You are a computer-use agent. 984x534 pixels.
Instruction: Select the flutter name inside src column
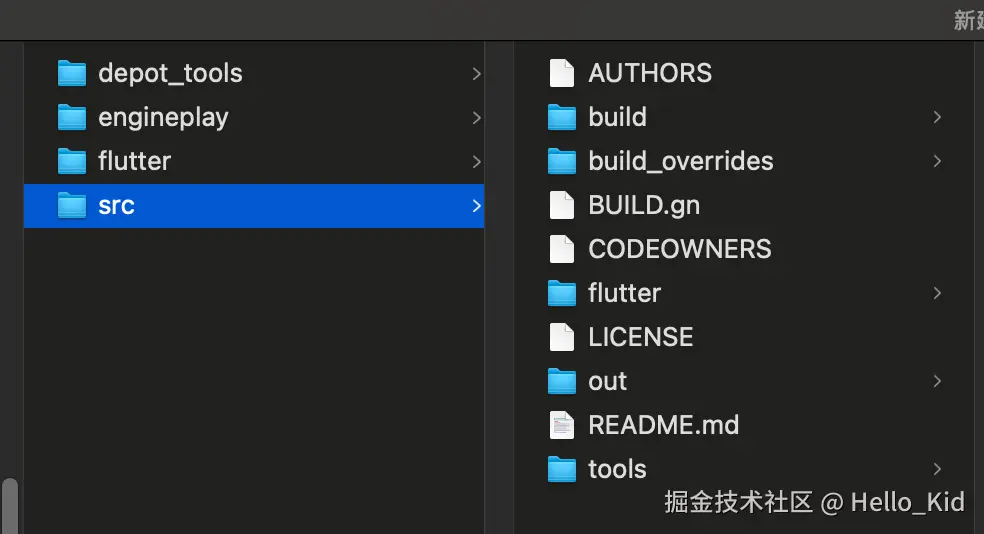pos(624,293)
